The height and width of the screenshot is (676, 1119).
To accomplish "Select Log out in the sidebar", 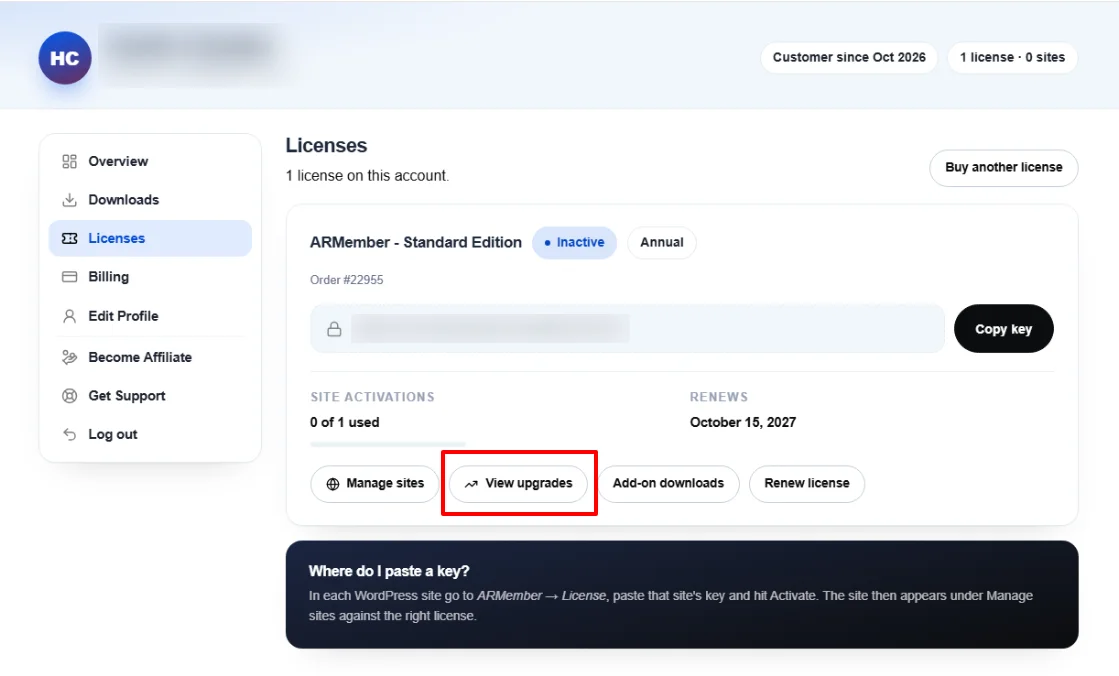I will point(150,434).
